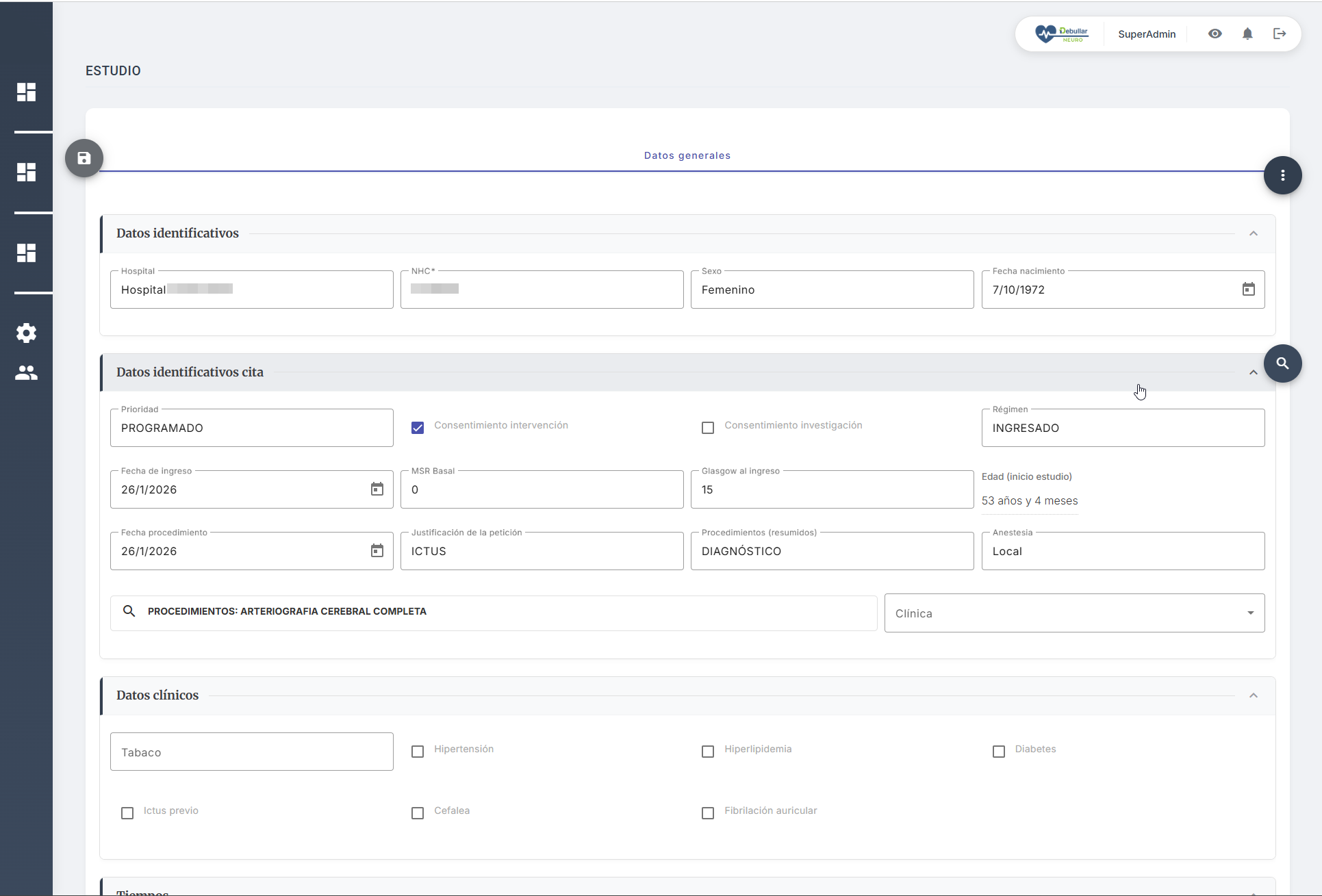The width and height of the screenshot is (1322, 896).
Task: Open calendar picker for Fecha nacimiento
Action: pos(1248,290)
